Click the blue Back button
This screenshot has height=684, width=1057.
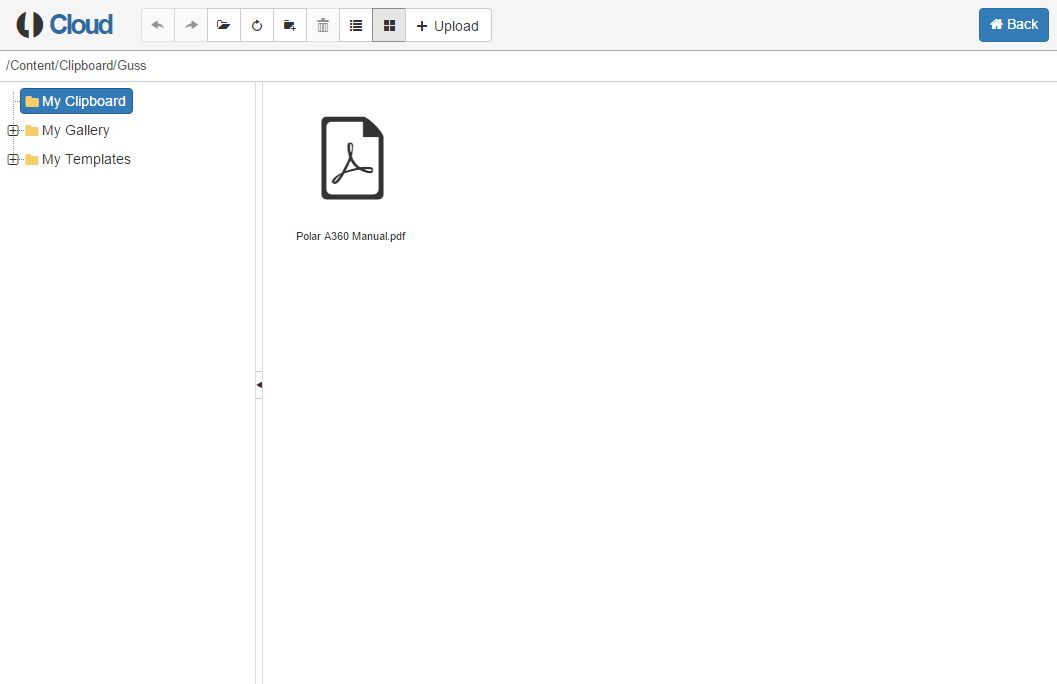click(x=1014, y=25)
